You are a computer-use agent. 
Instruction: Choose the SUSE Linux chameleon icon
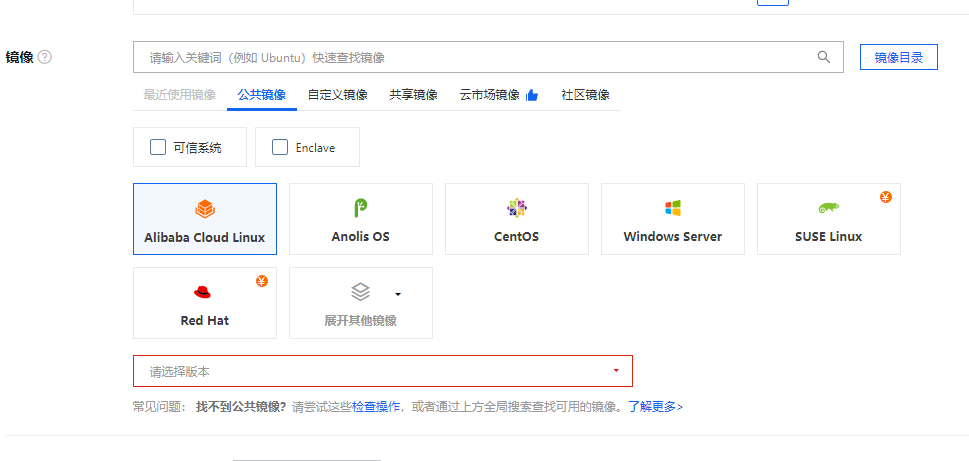828,208
